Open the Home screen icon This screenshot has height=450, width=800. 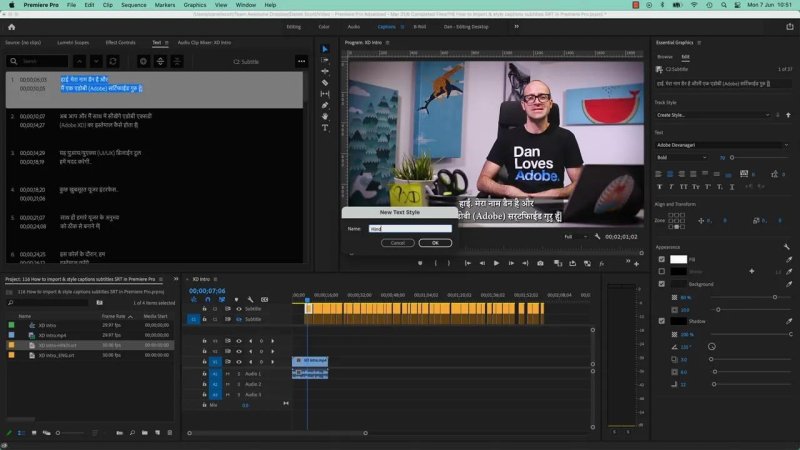11,27
